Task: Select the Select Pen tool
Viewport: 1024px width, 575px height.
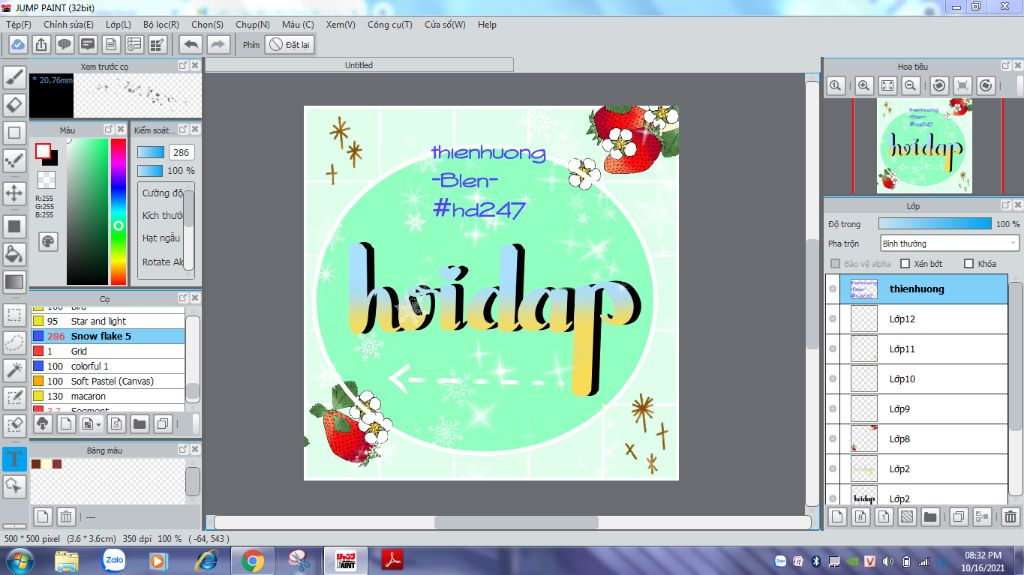Action: tap(14, 398)
